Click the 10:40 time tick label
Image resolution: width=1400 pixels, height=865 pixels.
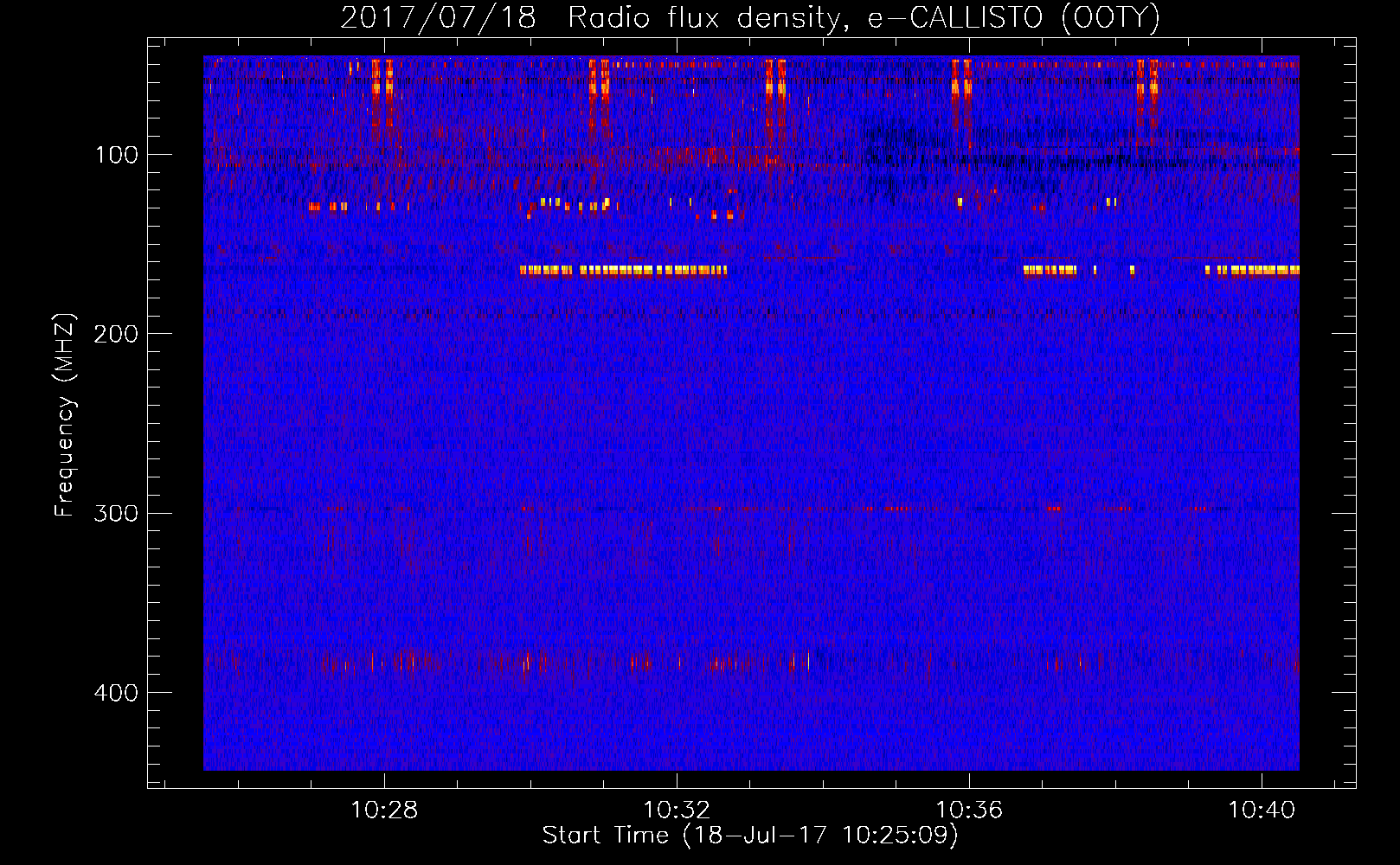click(1262, 811)
